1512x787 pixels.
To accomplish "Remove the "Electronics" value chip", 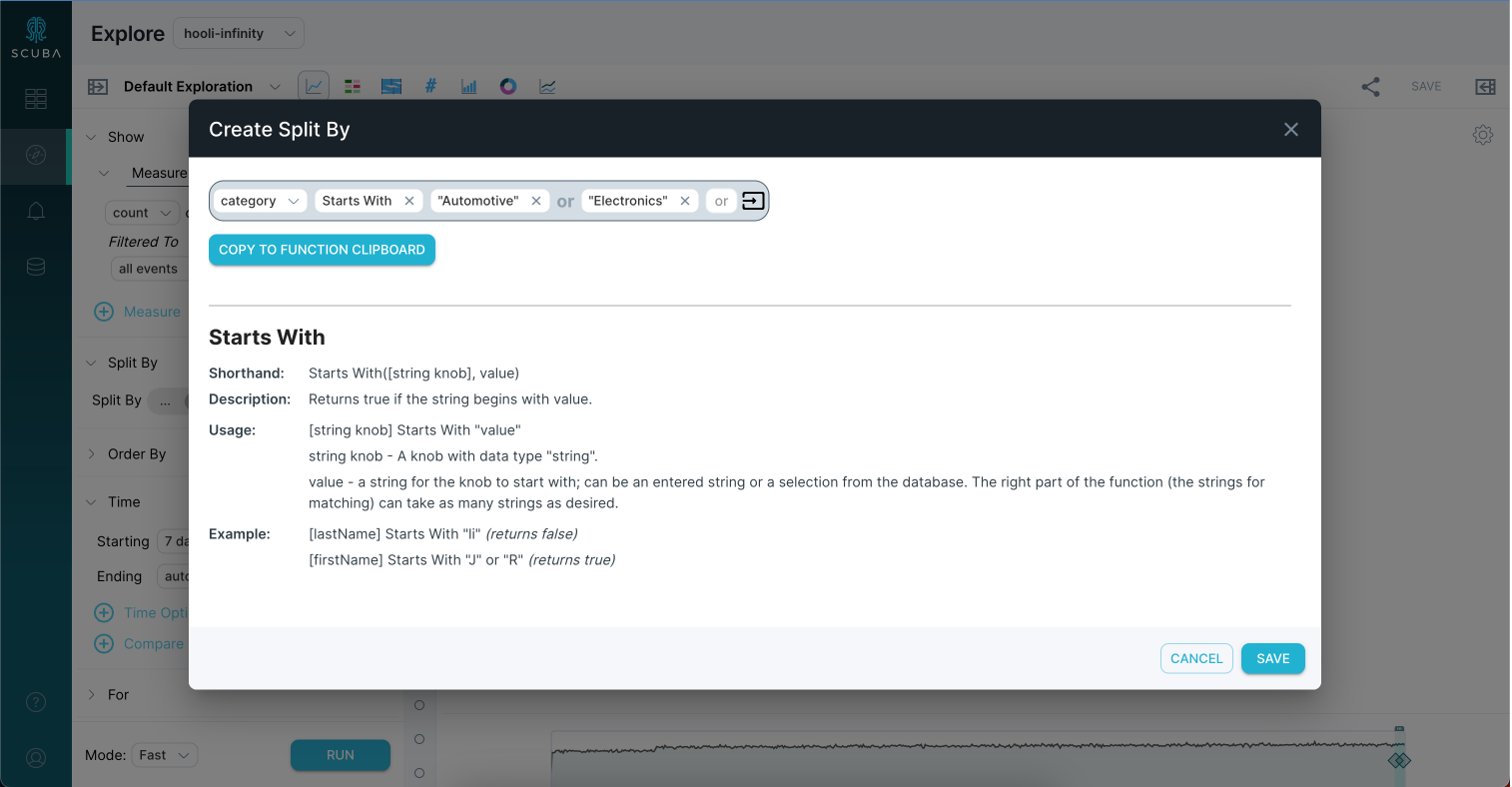I will (685, 201).
